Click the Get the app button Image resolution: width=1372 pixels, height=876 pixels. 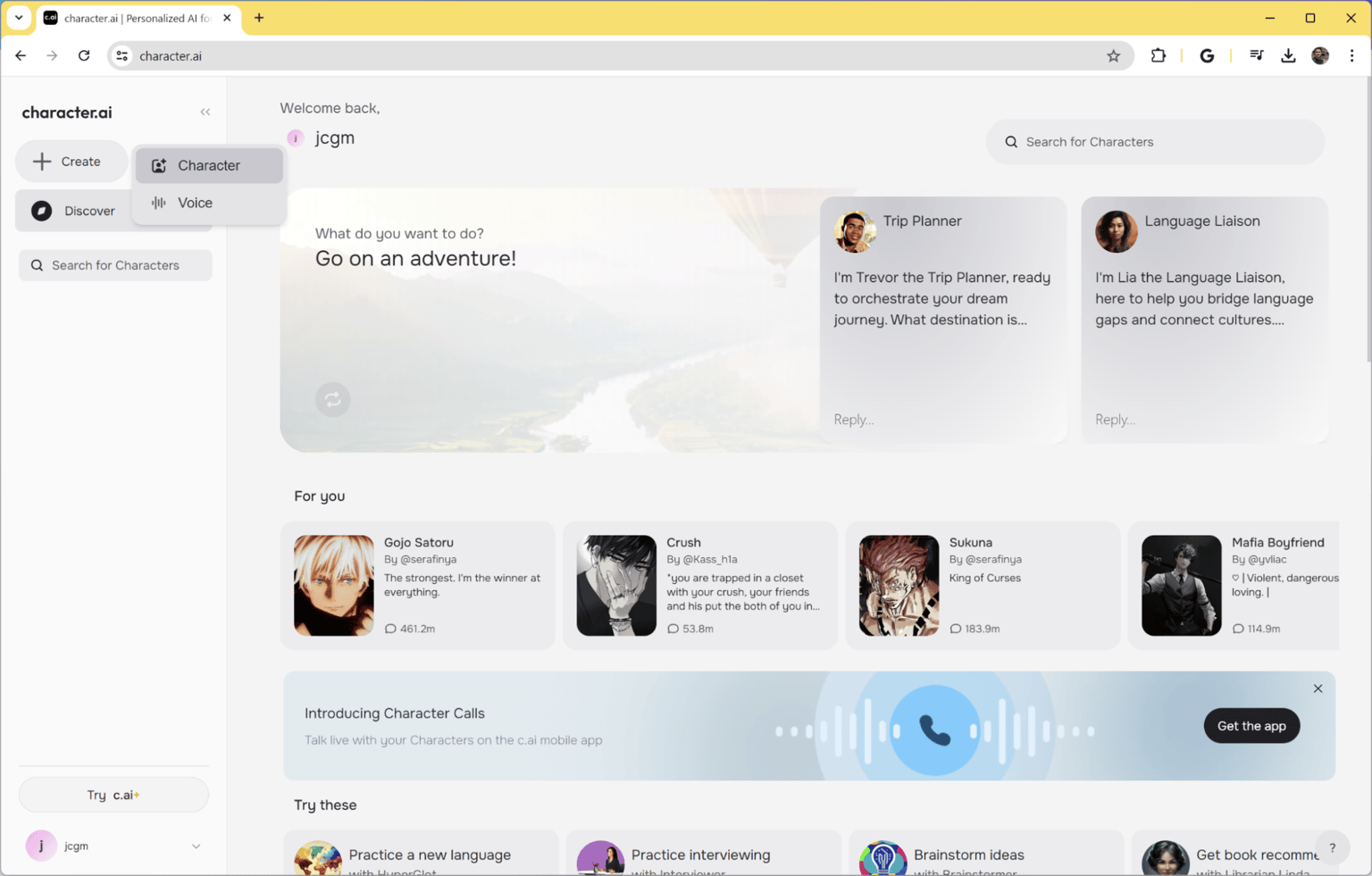pyautogui.click(x=1251, y=726)
